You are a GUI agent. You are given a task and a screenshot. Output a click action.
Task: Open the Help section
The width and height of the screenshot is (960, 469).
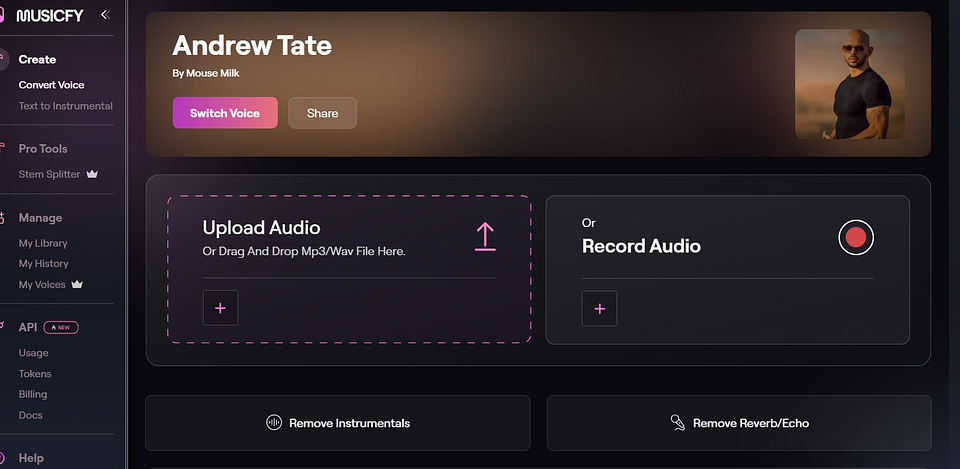(x=31, y=458)
